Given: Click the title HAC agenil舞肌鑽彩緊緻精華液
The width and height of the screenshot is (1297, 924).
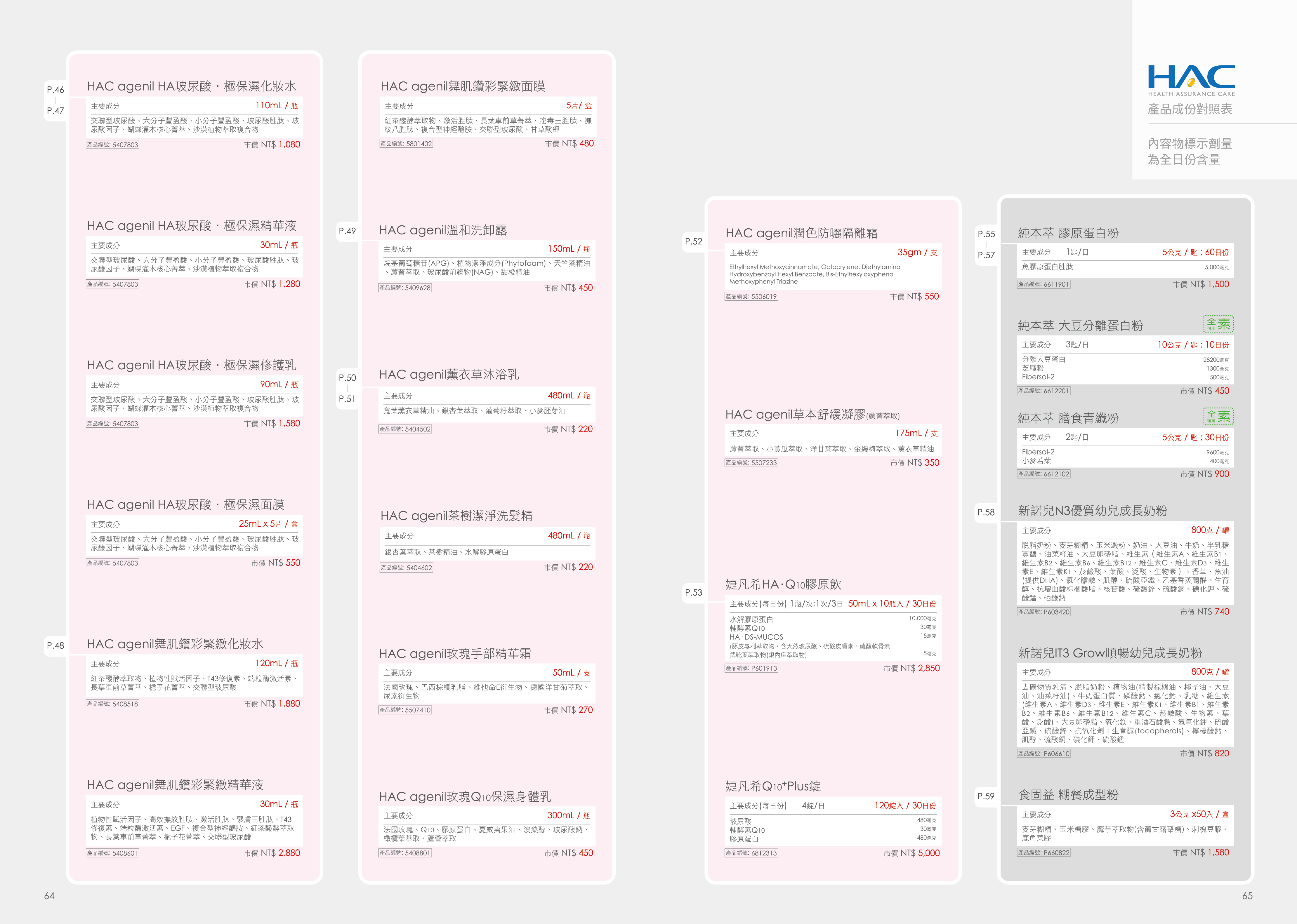Looking at the screenshot, I should coord(175,785).
